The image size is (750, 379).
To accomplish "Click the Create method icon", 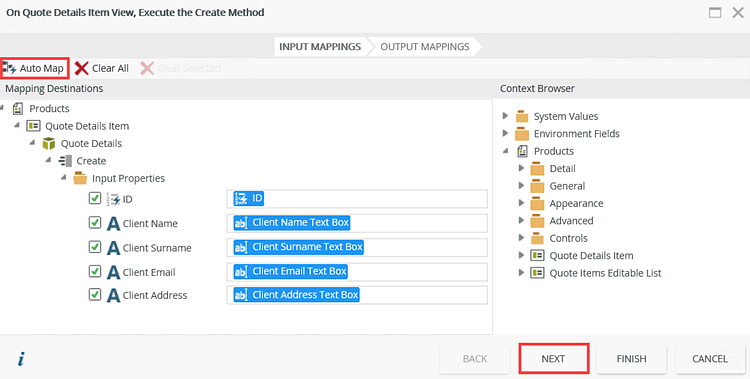I will (x=65, y=161).
